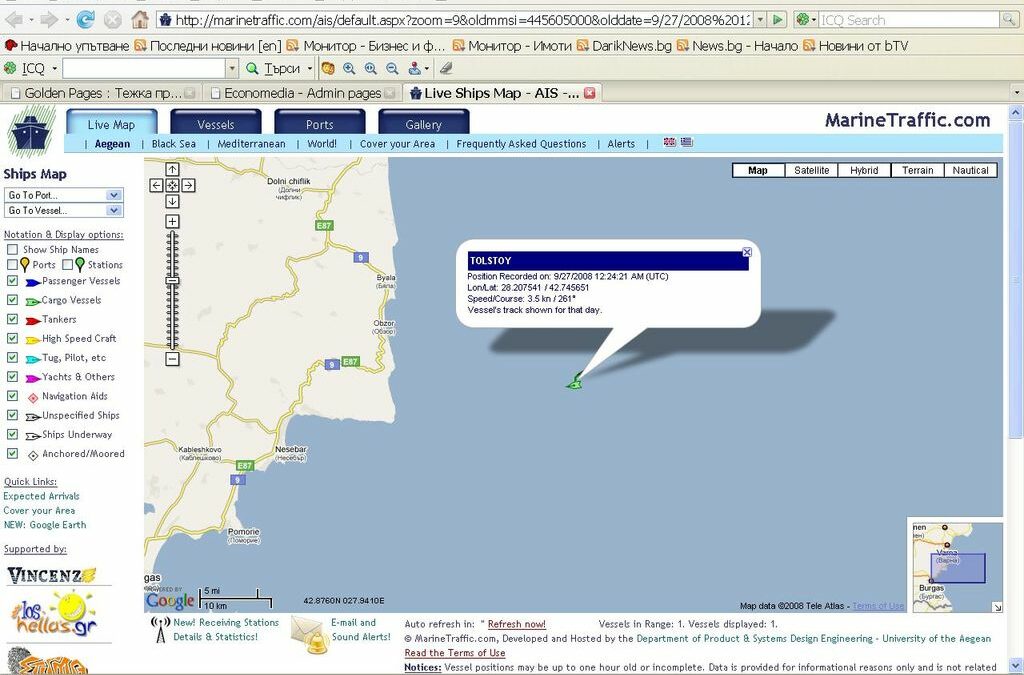Expand the address bar history dropdown

pos(760,20)
